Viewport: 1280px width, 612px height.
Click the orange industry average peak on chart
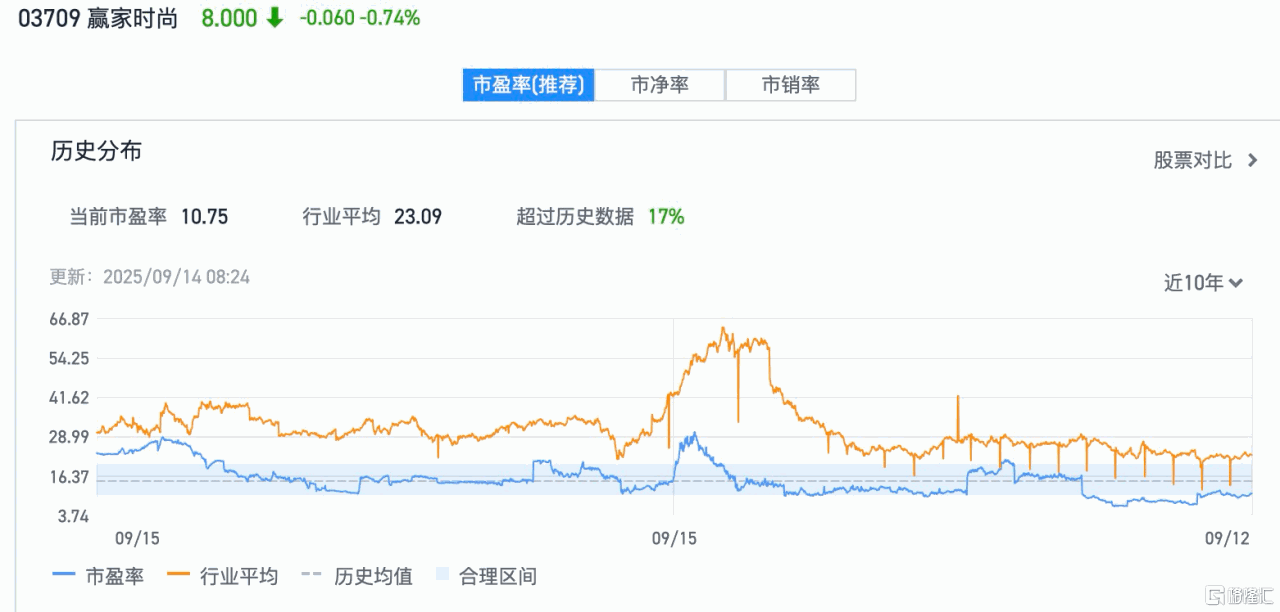(723, 328)
